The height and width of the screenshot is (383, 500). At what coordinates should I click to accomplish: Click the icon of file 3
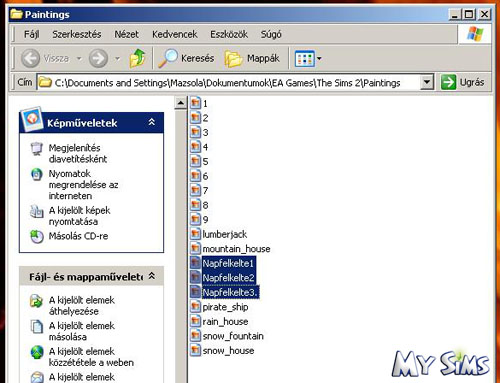[196, 132]
